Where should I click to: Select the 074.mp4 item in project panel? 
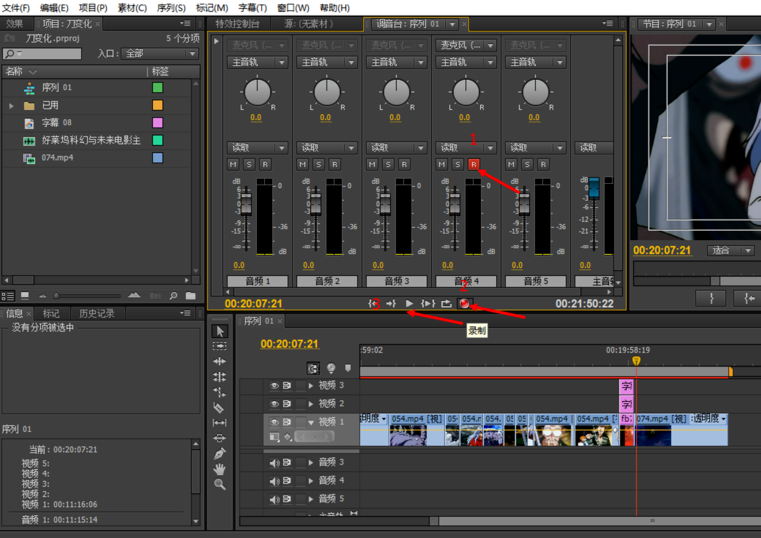(57, 158)
